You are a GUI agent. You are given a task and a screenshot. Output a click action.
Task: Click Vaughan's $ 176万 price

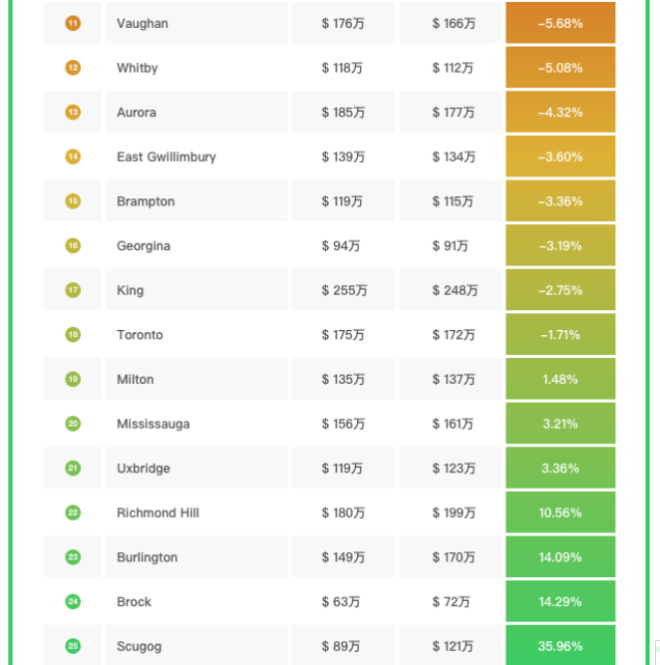point(343,23)
